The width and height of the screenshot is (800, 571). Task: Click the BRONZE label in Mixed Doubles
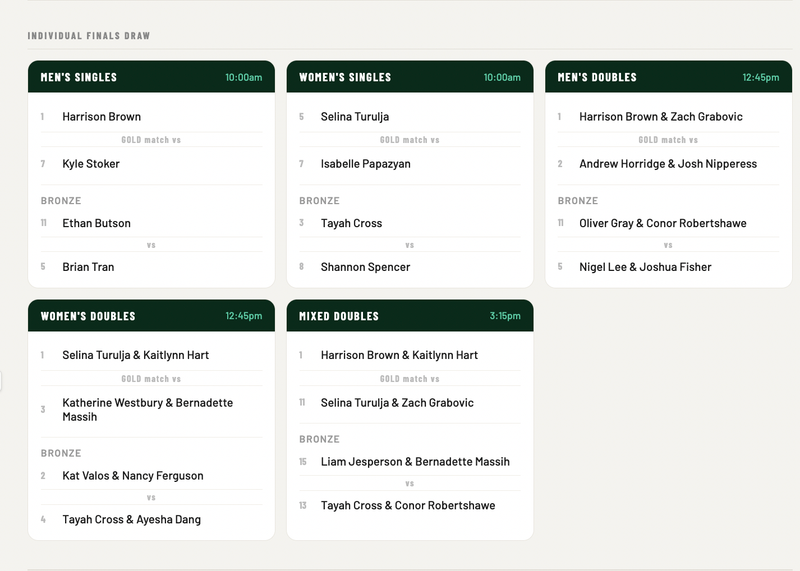click(x=319, y=439)
